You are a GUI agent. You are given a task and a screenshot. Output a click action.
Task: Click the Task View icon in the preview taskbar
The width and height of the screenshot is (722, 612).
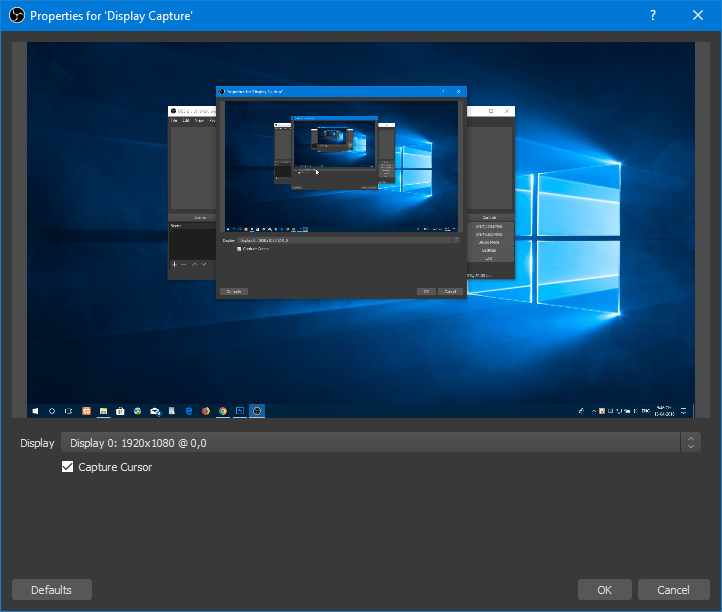pyautogui.click(x=68, y=410)
